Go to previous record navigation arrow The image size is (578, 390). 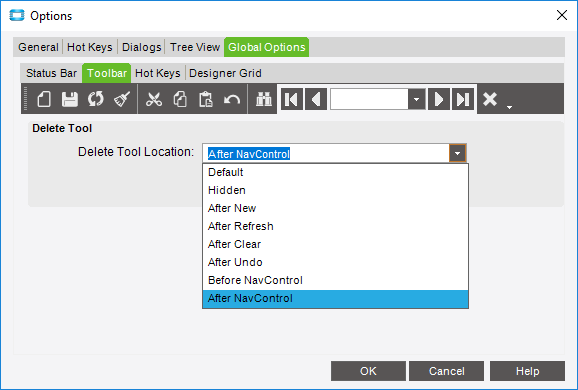[x=316, y=99]
